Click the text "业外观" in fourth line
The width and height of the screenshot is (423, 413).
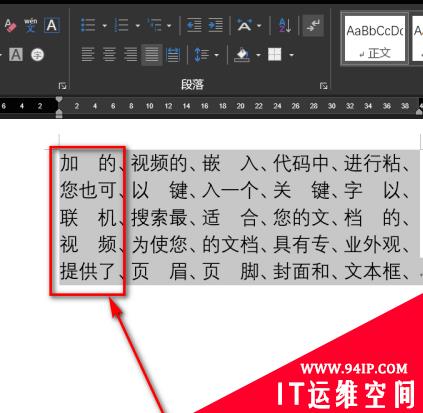[x=372, y=244]
